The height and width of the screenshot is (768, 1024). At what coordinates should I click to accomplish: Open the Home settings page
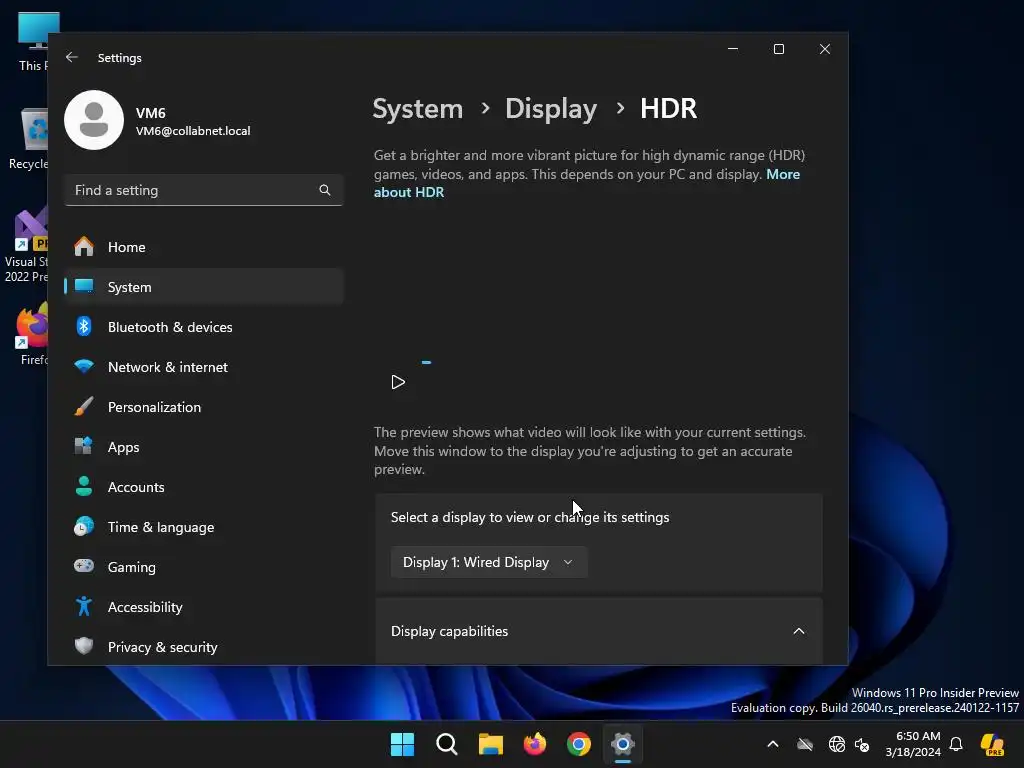(204, 247)
